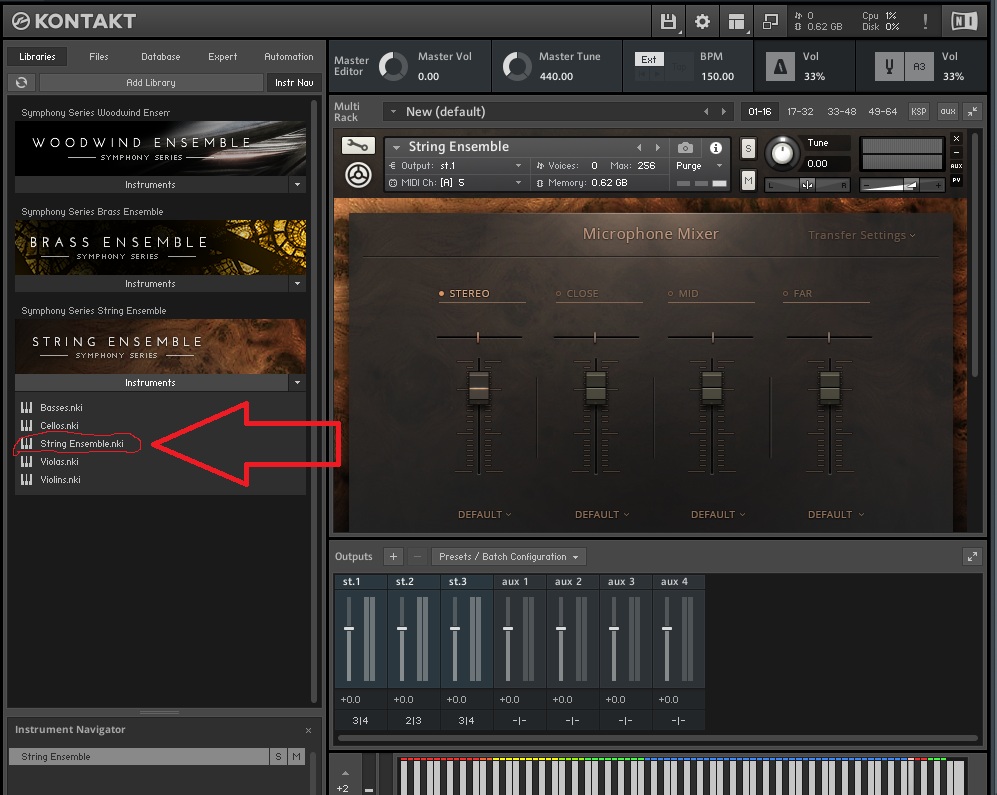Click S button in the Instrument Navigator row
The height and width of the screenshot is (795, 997).
[x=278, y=757]
